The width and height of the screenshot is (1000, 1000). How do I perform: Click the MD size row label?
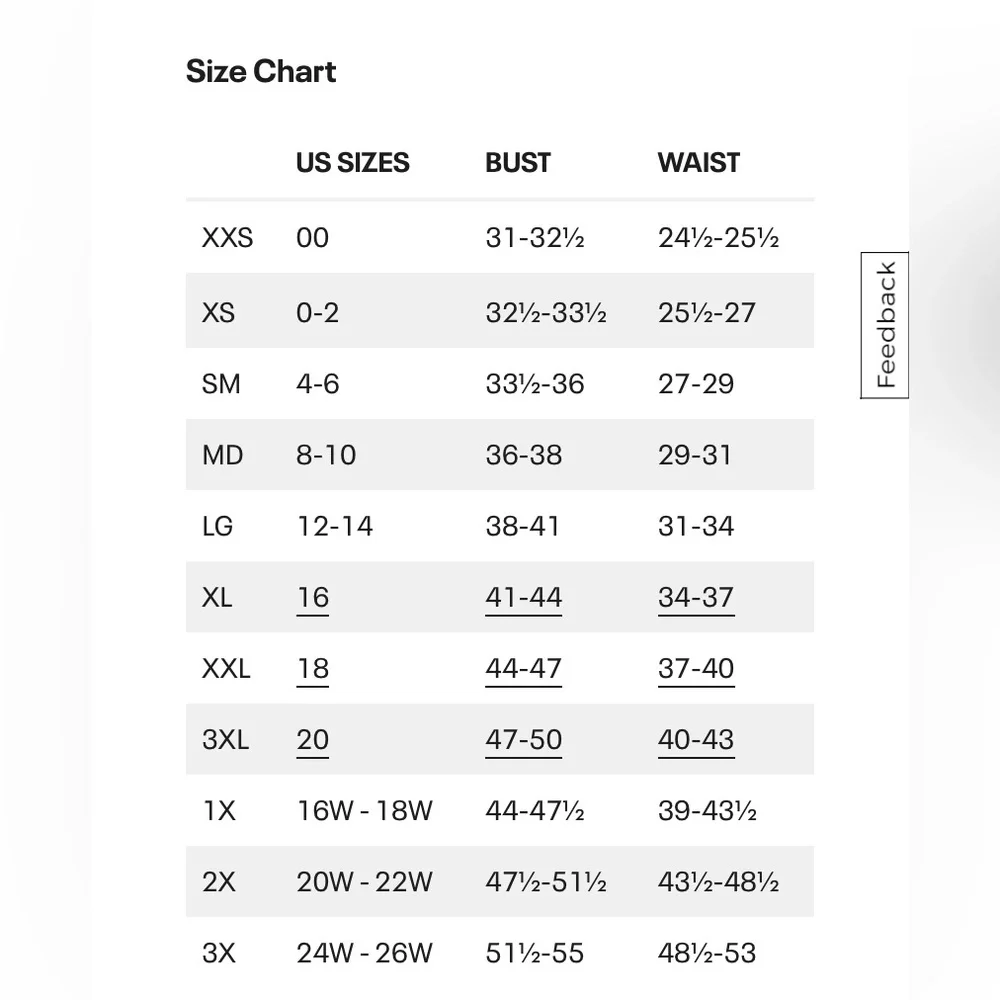[x=222, y=455]
